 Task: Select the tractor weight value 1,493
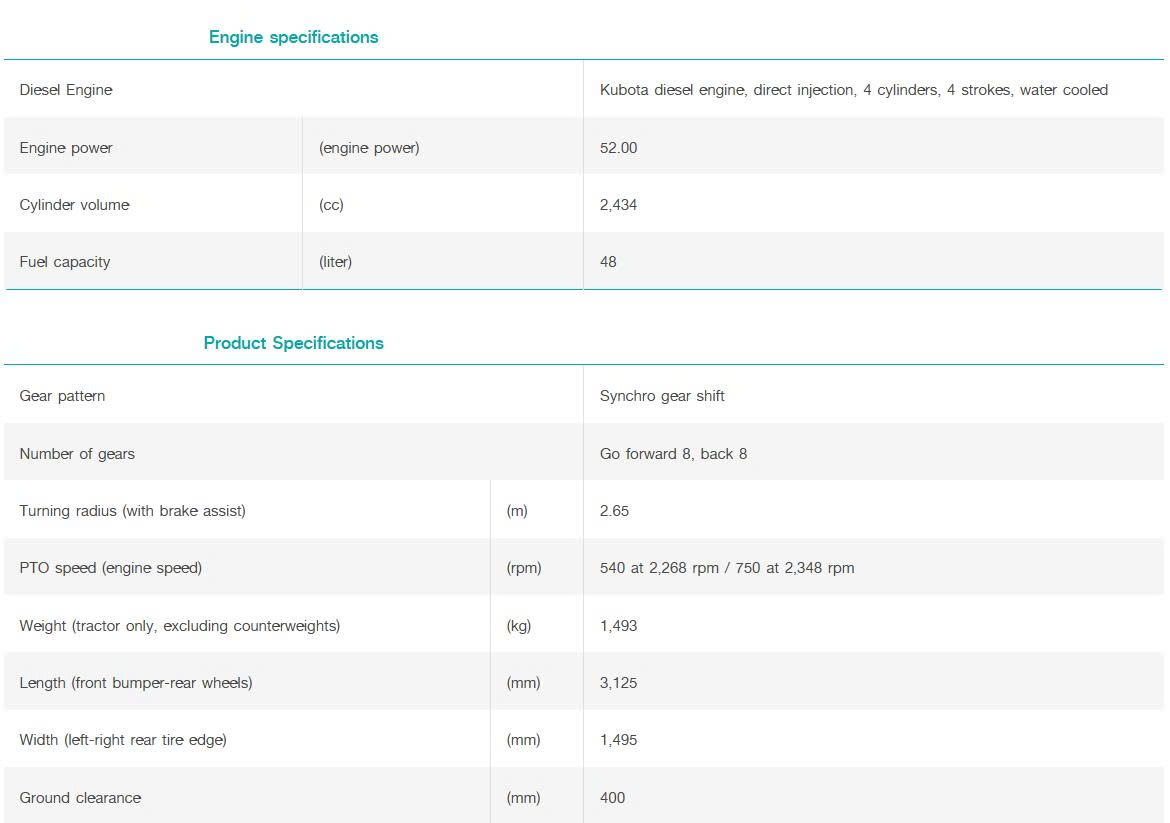[x=618, y=626]
